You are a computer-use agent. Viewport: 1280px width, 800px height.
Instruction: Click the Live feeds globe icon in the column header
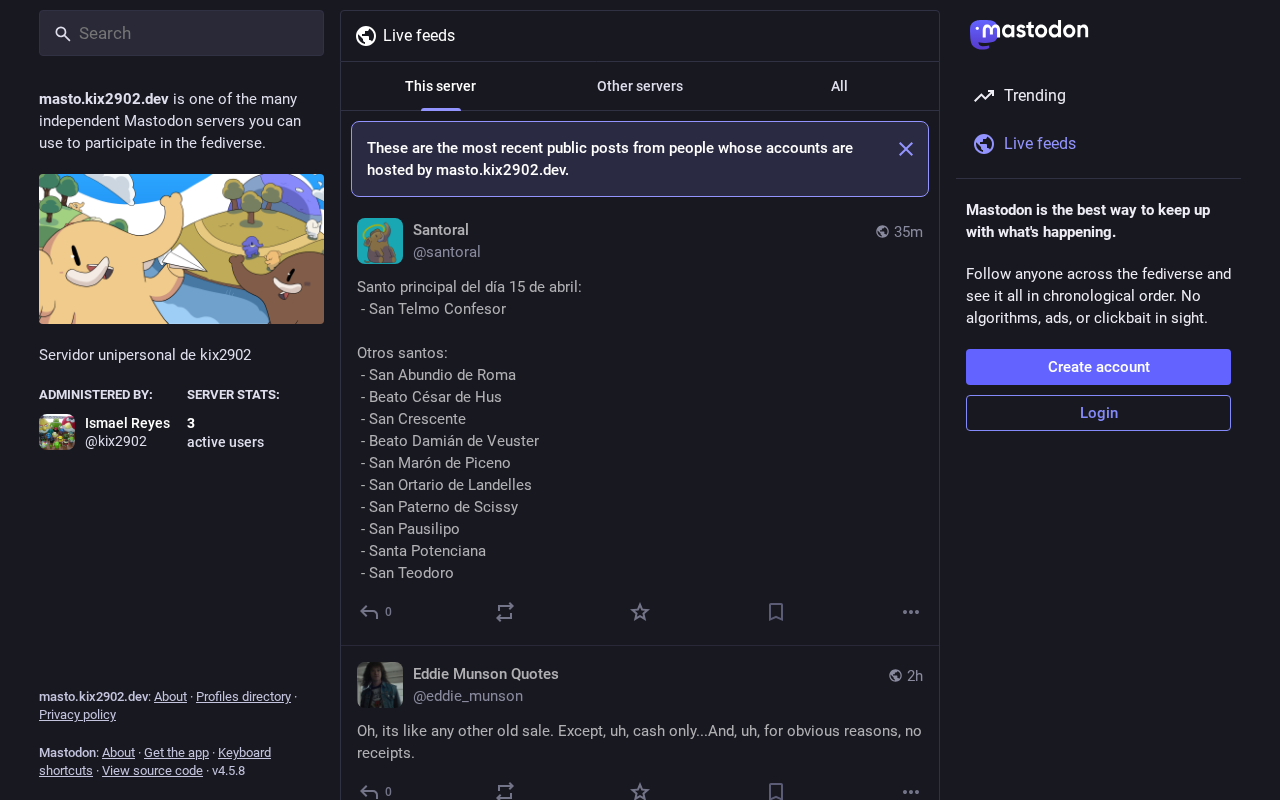pyautogui.click(x=366, y=36)
